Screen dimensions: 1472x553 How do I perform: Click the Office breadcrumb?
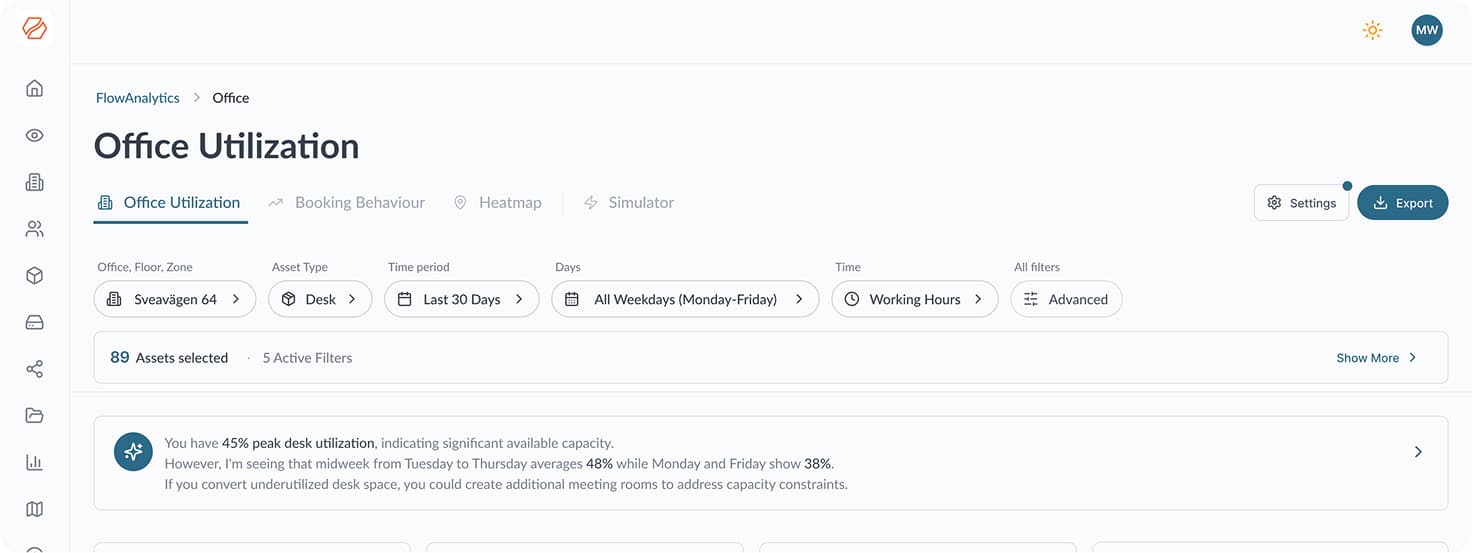(231, 98)
